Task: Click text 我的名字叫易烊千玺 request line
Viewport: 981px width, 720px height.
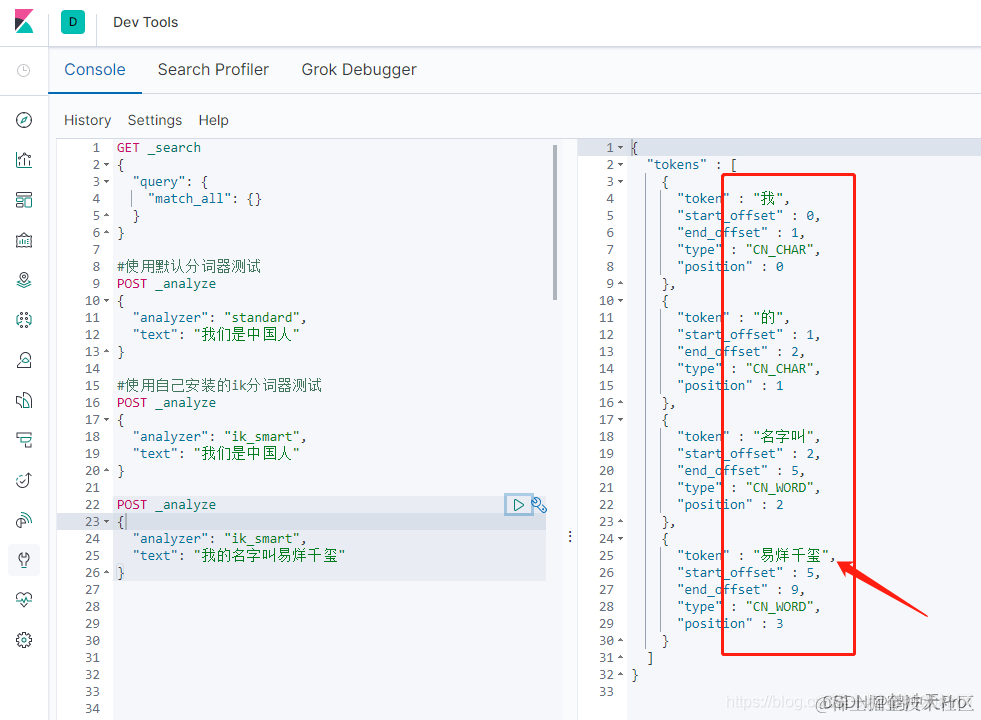Action: coord(238,555)
